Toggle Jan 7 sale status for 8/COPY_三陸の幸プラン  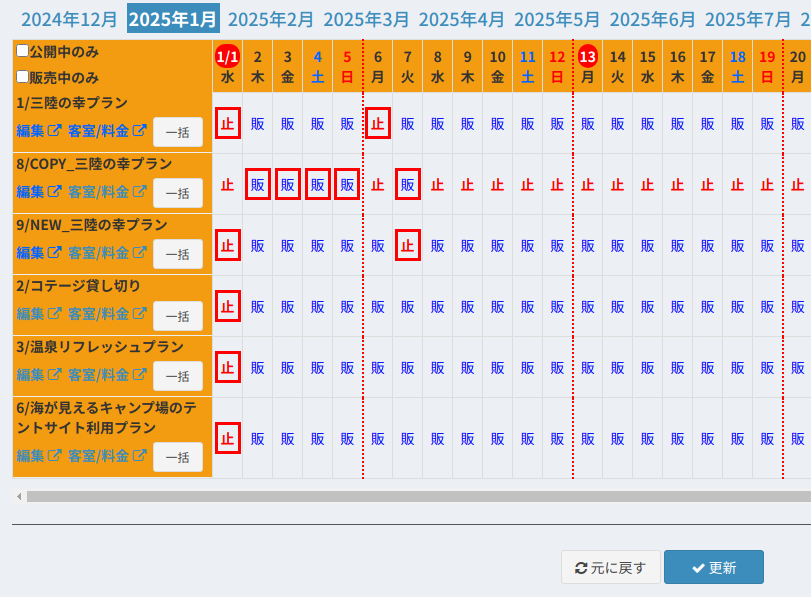click(408, 184)
